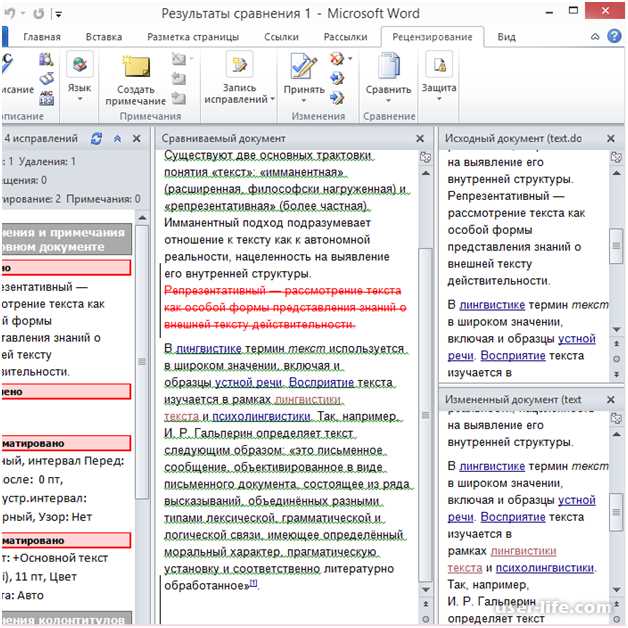
Task: Click the Redo icon in quick access toolbar
Action: [x=38, y=14]
